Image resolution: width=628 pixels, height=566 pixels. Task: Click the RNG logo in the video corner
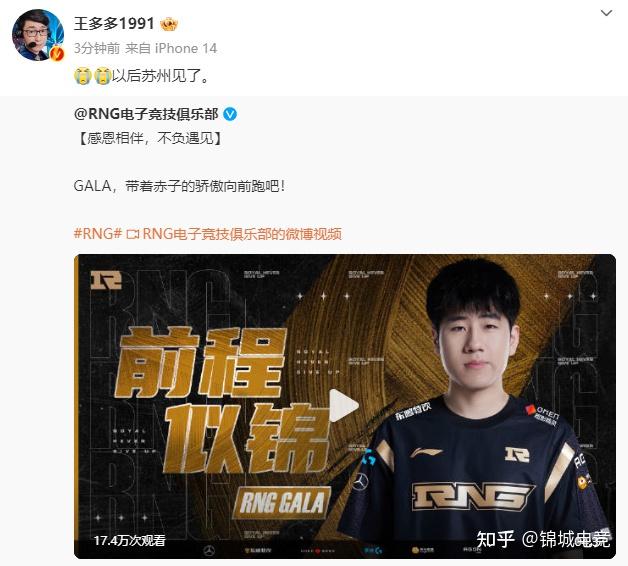[106, 280]
